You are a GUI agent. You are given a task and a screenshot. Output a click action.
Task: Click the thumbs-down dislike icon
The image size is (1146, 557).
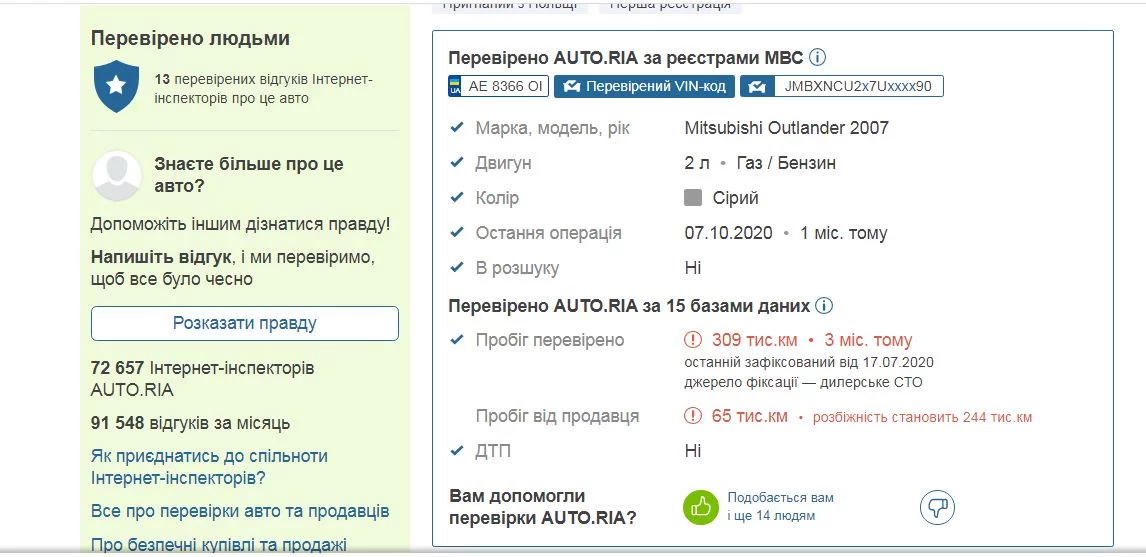pos(937,507)
